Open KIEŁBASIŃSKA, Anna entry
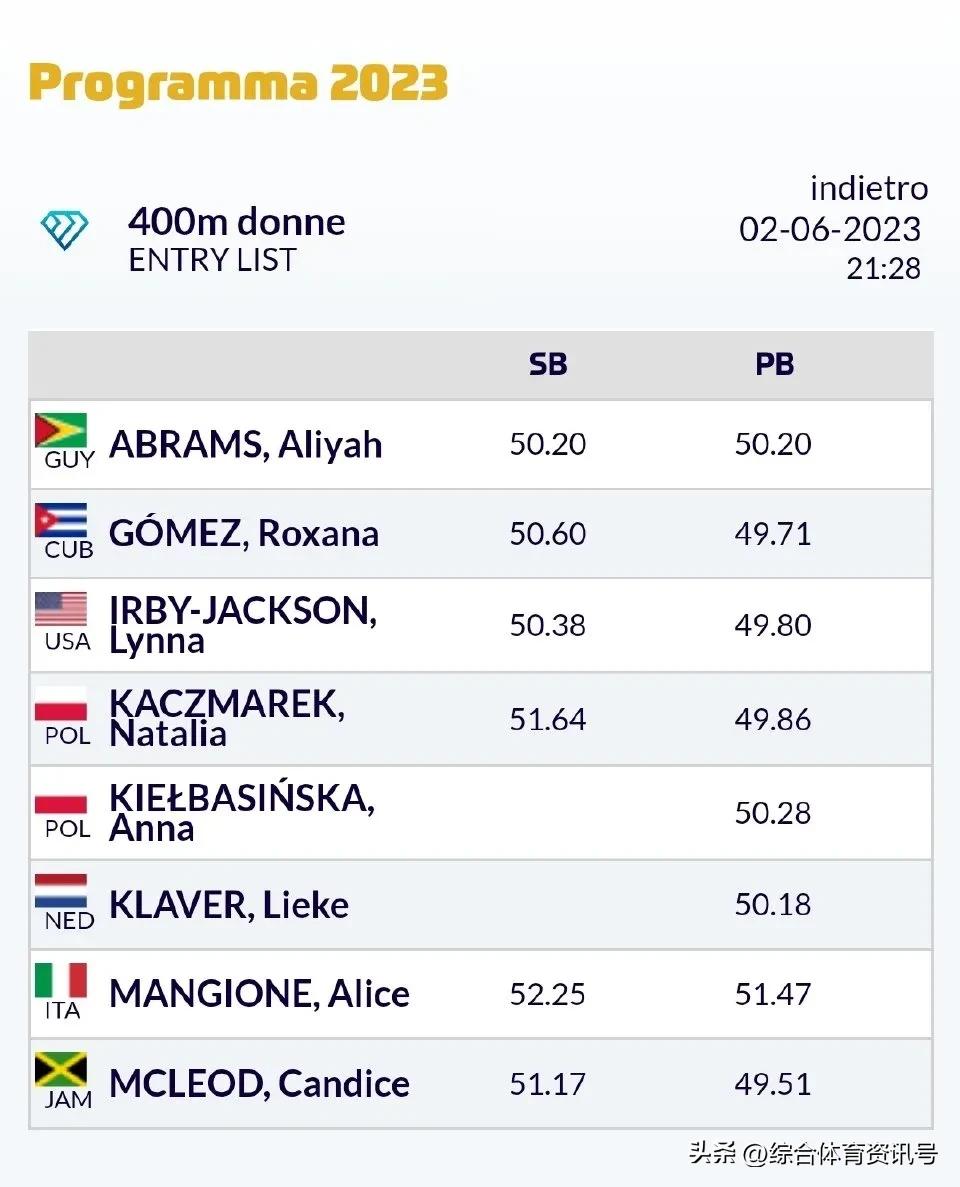 pos(241,812)
